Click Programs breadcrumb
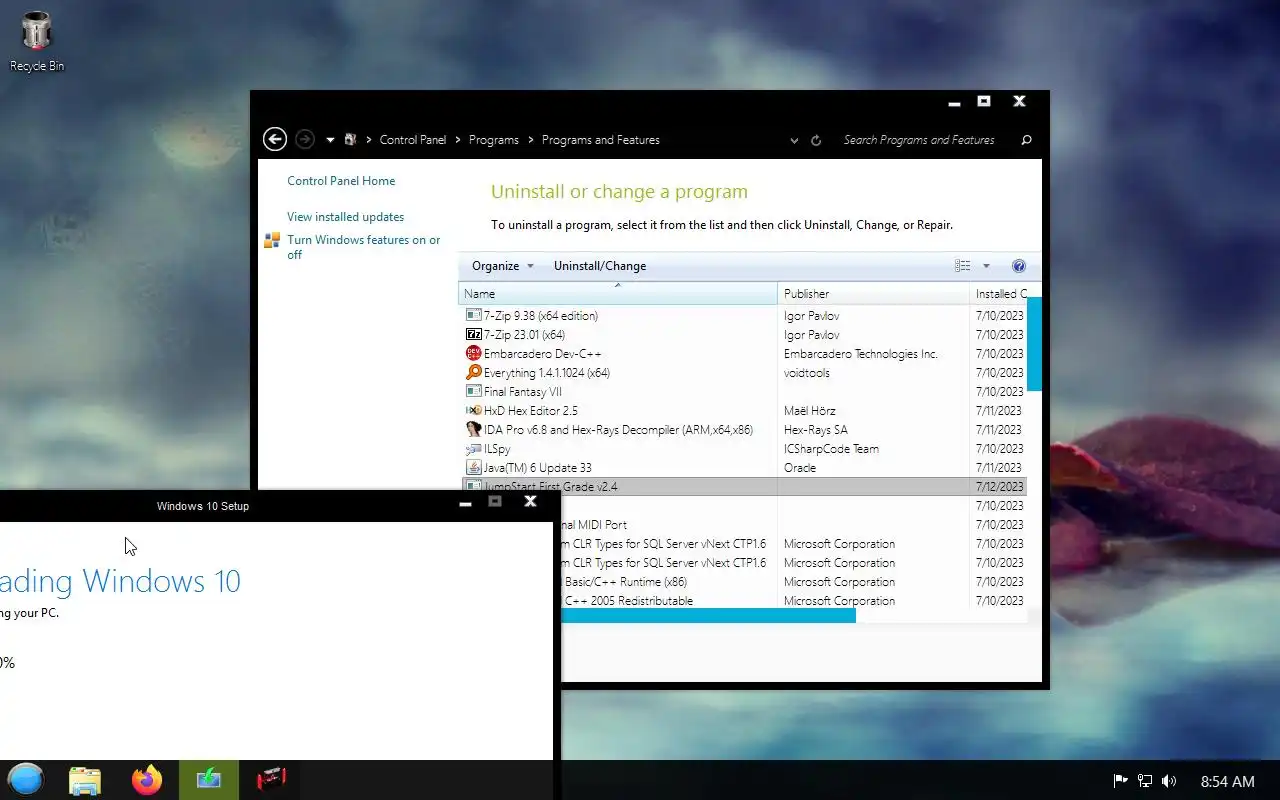Image resolution: width=1280 pixels, height=800 pixels. [x=494, y=140]
